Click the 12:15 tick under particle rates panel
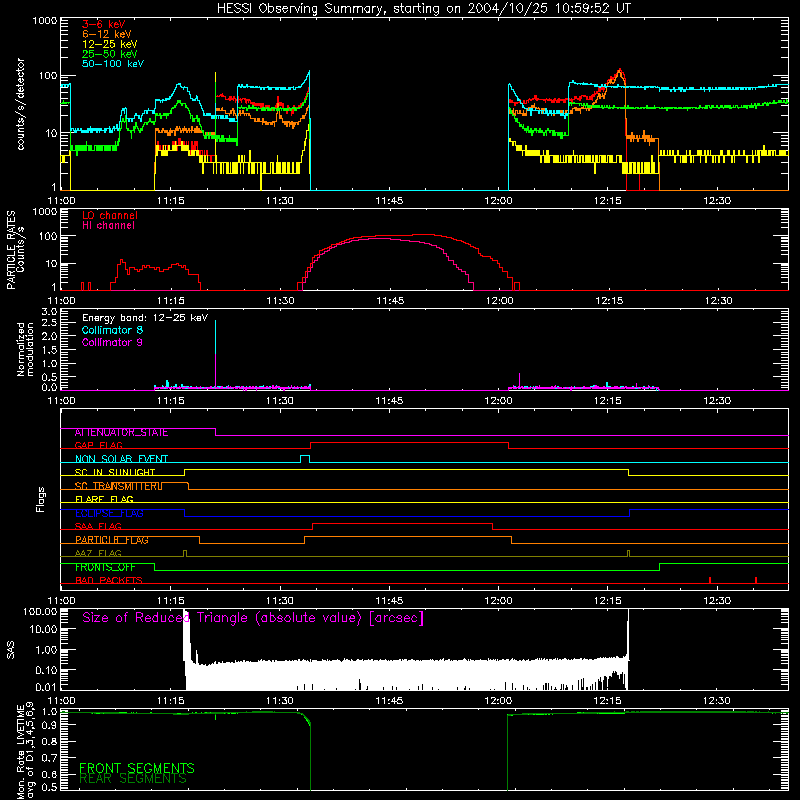Viewport: 800px width, 800px height. point(609,301)
